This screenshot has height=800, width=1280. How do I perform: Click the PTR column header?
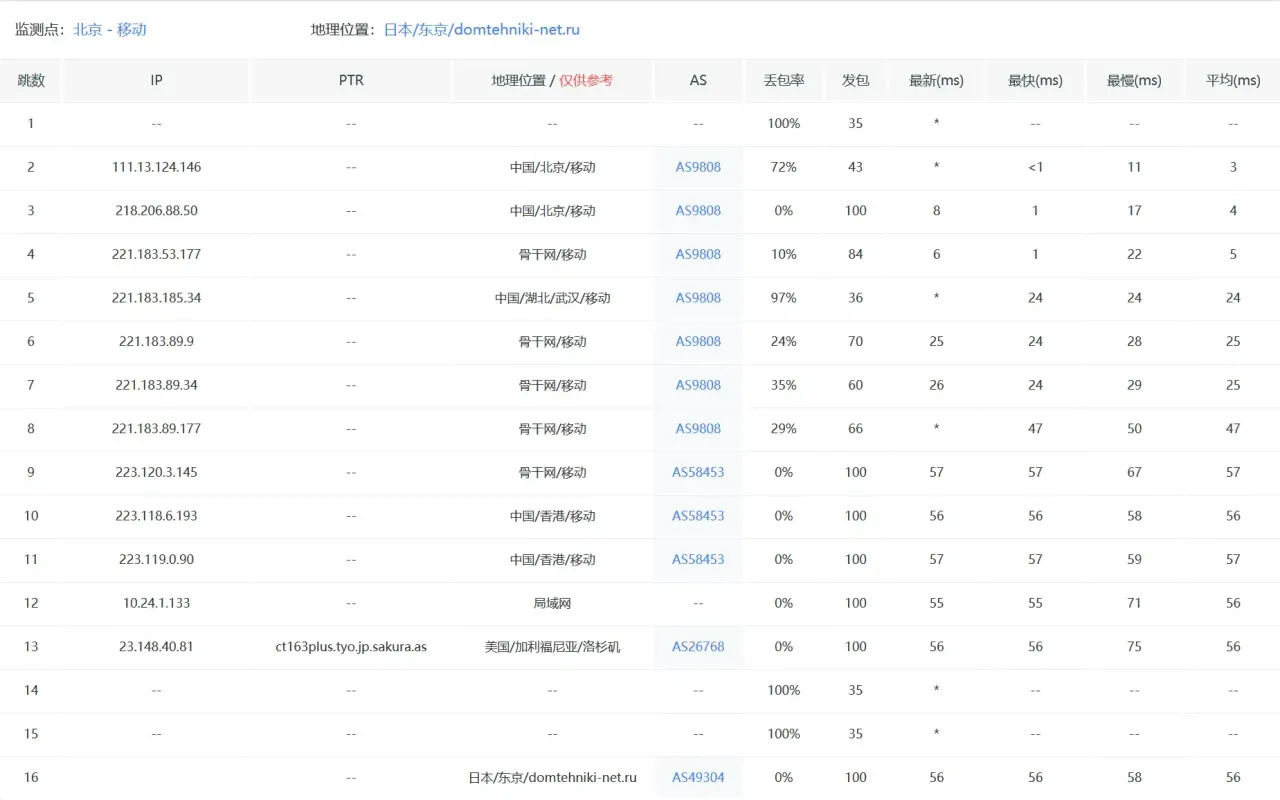pyautogui.click(x=351, y=80)
